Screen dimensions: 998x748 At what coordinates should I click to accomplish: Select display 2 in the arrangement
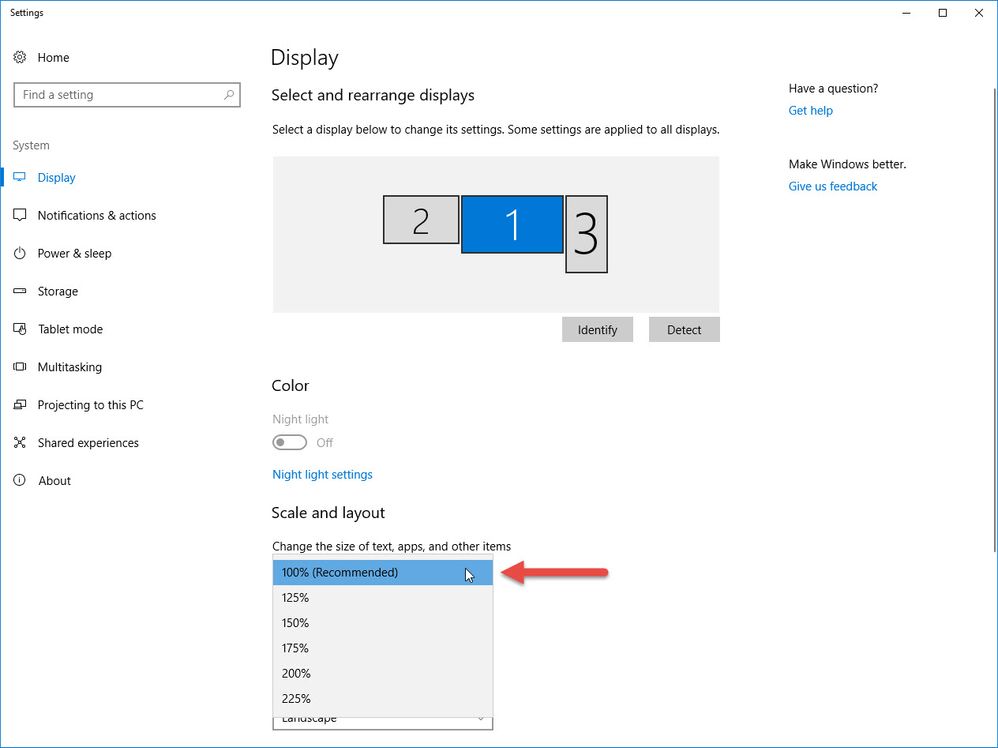421,220
